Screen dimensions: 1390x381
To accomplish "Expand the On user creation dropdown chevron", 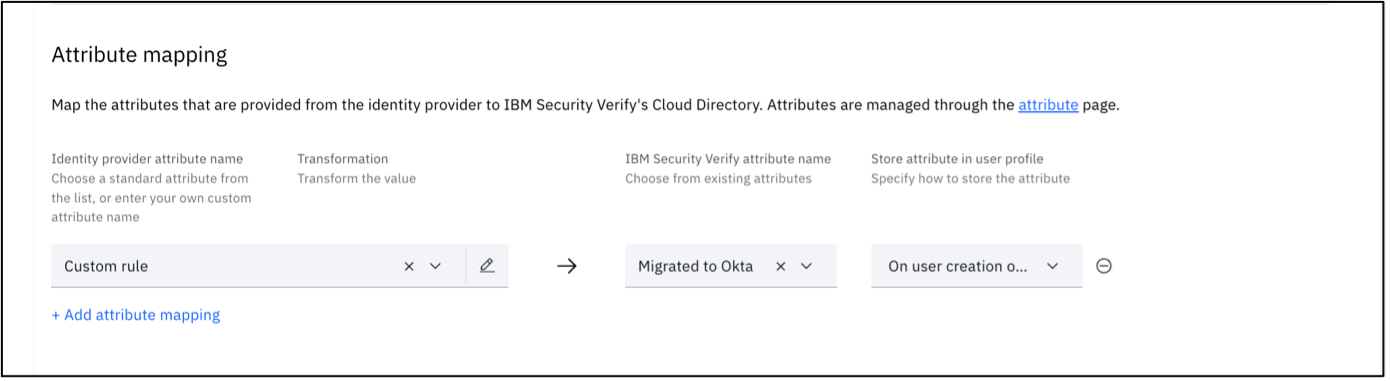I will pos(1052,266).
